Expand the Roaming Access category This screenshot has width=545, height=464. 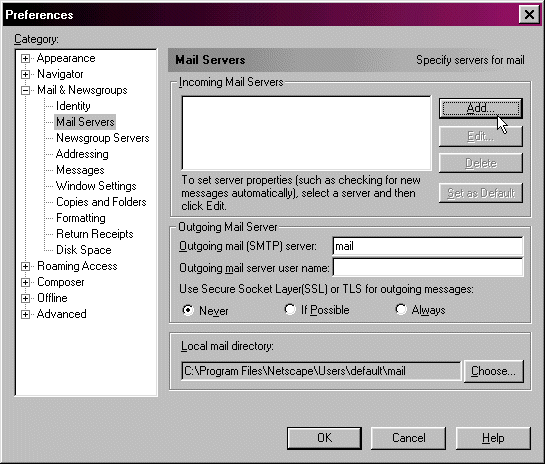click(25, 266)
